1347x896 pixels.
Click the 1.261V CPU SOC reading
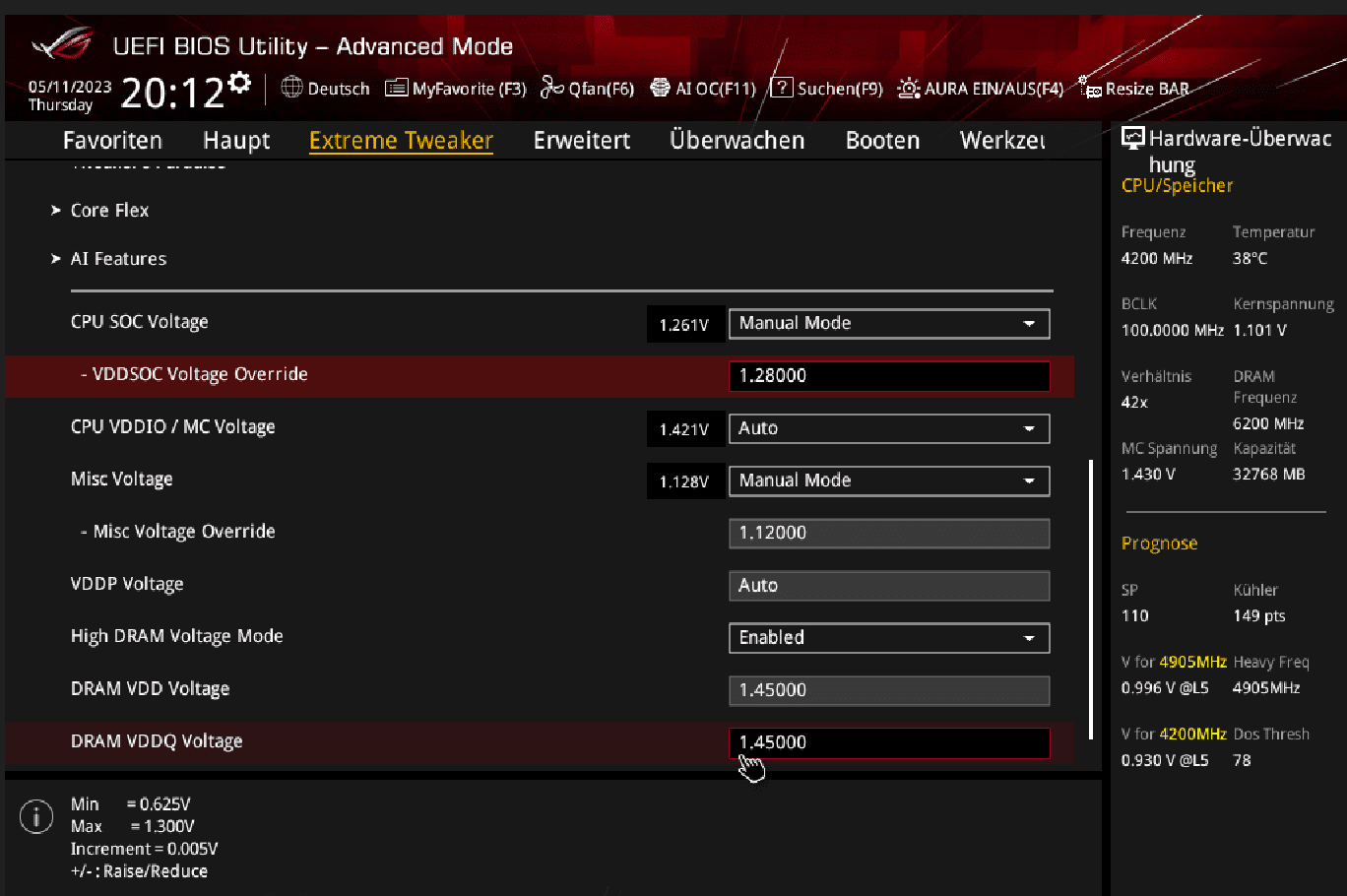[x=685, y=325]
